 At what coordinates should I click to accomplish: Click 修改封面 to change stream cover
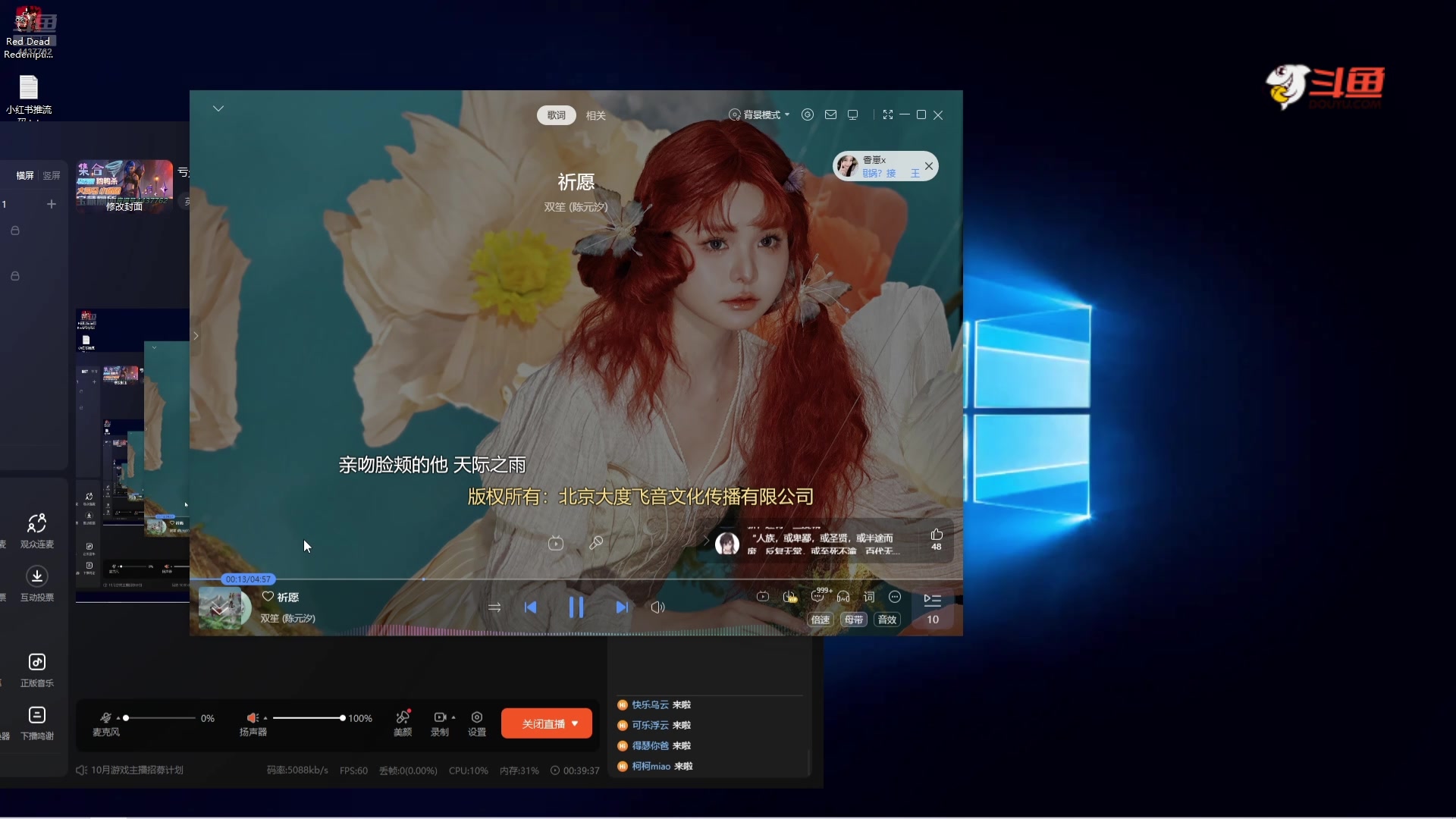click(x=124, y=206)
